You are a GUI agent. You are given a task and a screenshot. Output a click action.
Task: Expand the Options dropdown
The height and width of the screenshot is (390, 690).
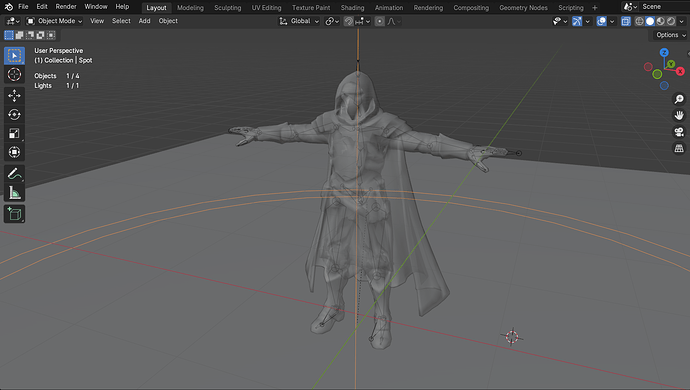[x=670, y=35]
